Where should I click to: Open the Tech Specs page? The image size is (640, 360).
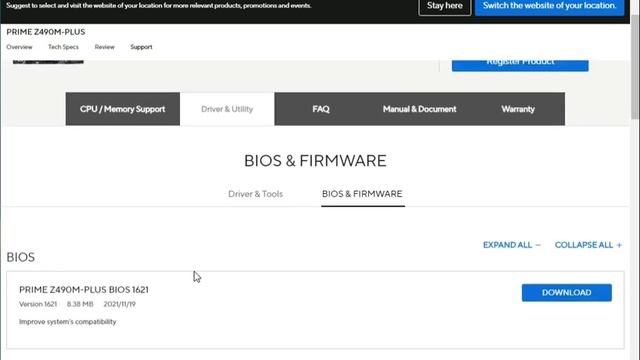pos(63,47)
